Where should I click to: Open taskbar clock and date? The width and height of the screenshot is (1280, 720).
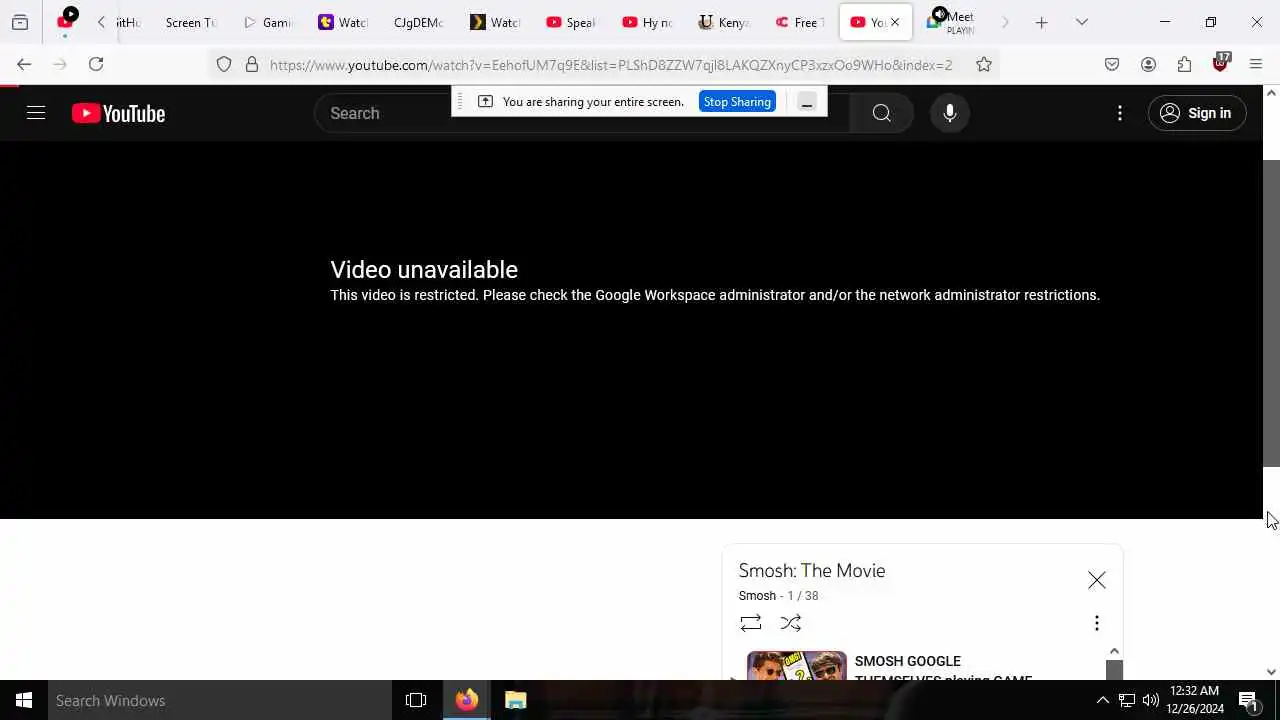(1195, 700)
